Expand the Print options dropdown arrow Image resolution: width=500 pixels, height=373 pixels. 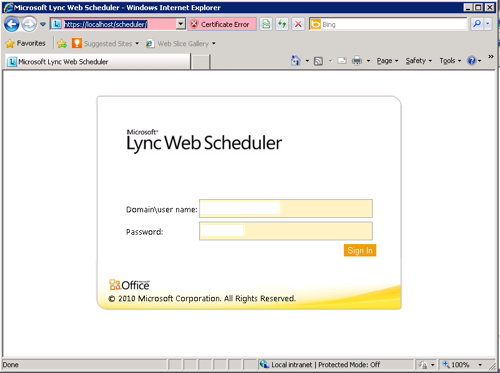pyautogui.click(x=368, y=61)
